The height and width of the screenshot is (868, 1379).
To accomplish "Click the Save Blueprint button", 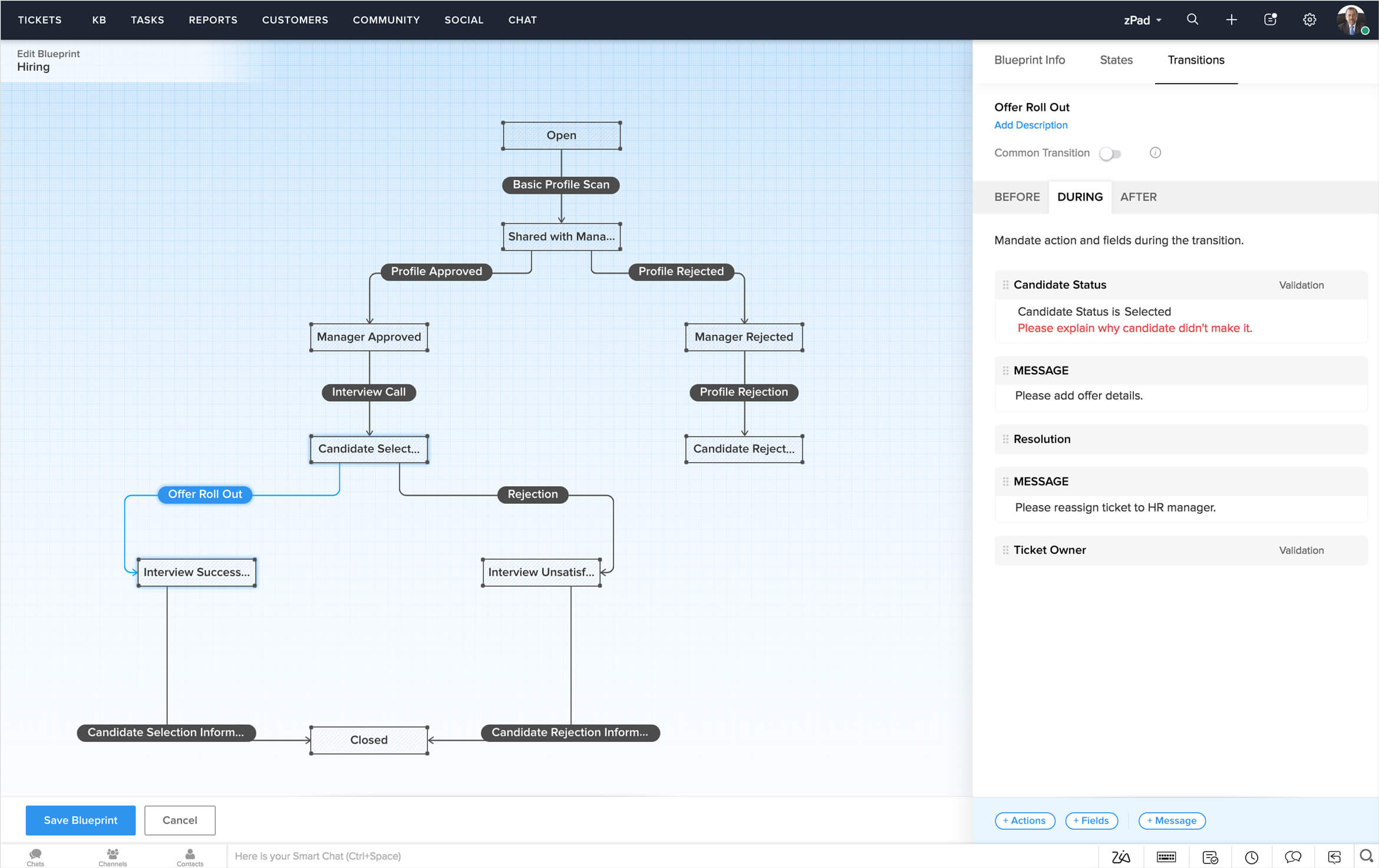I will (80, 820).
